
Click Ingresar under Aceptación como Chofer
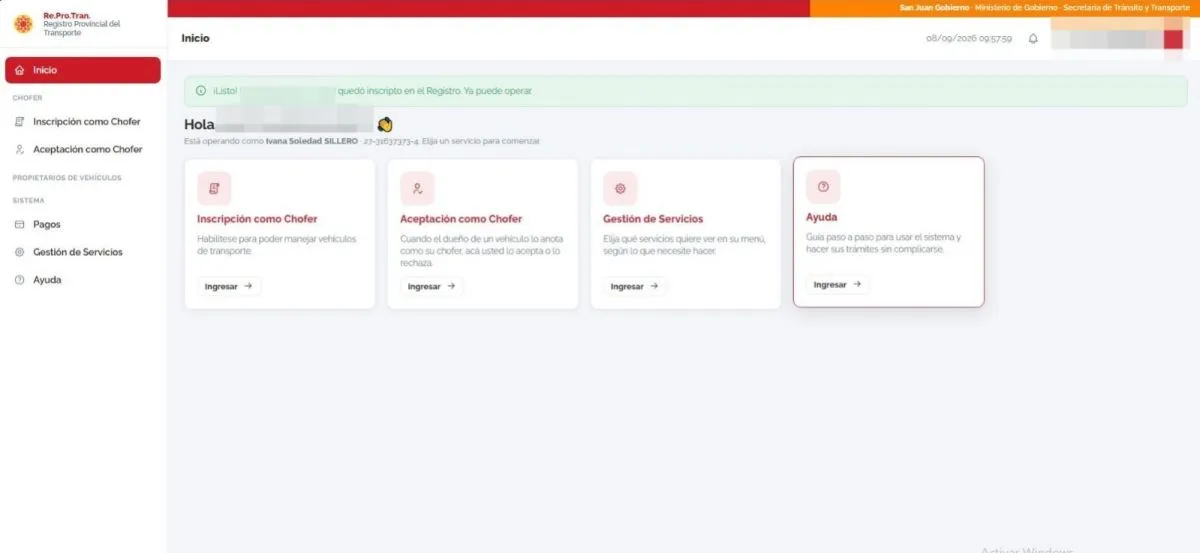[432, 286]
